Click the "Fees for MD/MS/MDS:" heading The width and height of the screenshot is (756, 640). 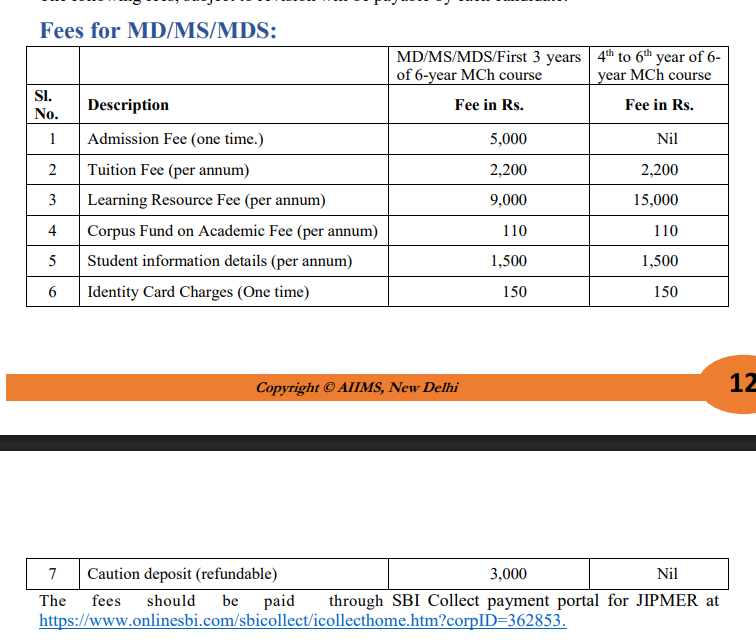click(x=158, y=30)
